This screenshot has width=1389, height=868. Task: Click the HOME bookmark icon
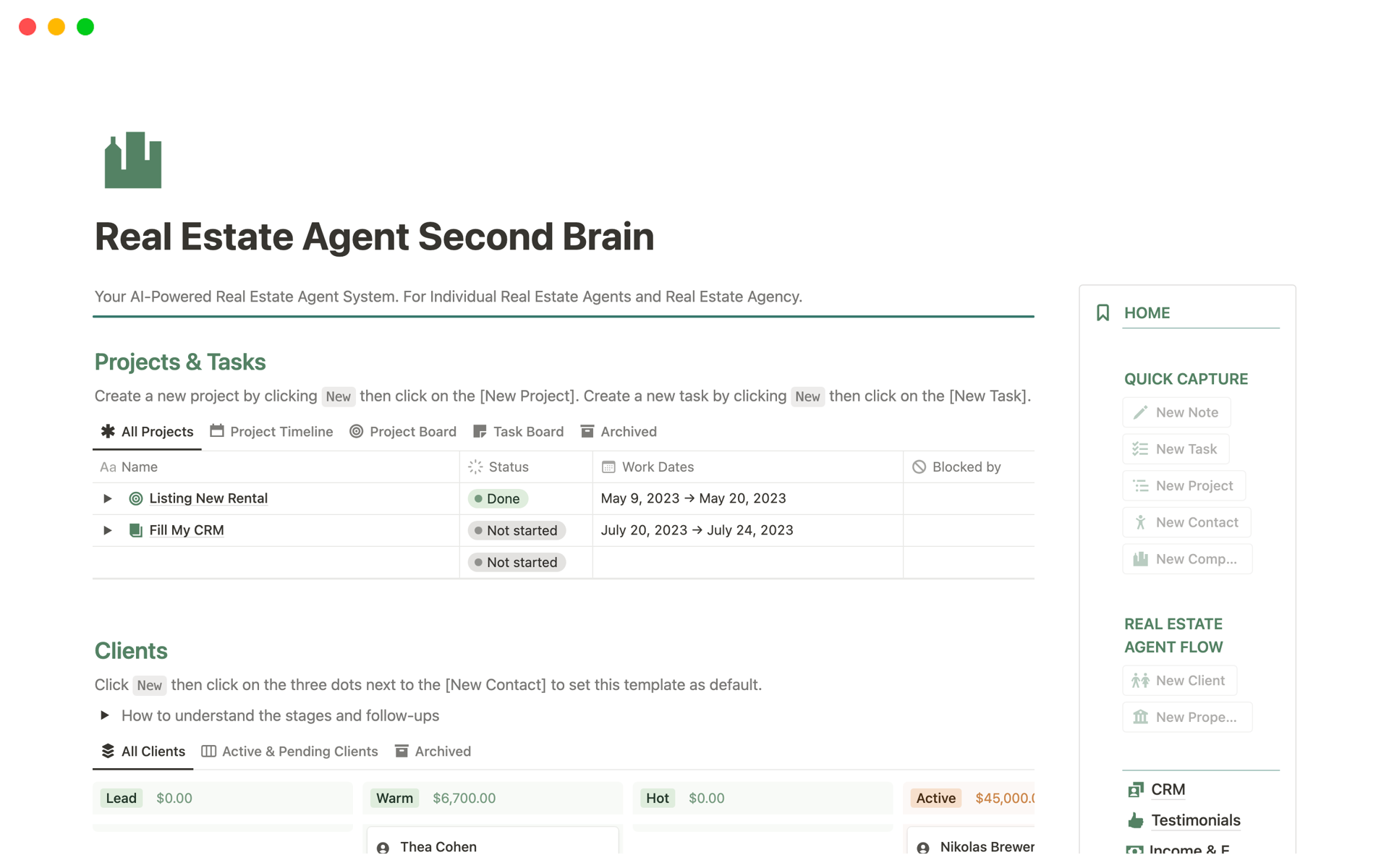pos(1103,312)
